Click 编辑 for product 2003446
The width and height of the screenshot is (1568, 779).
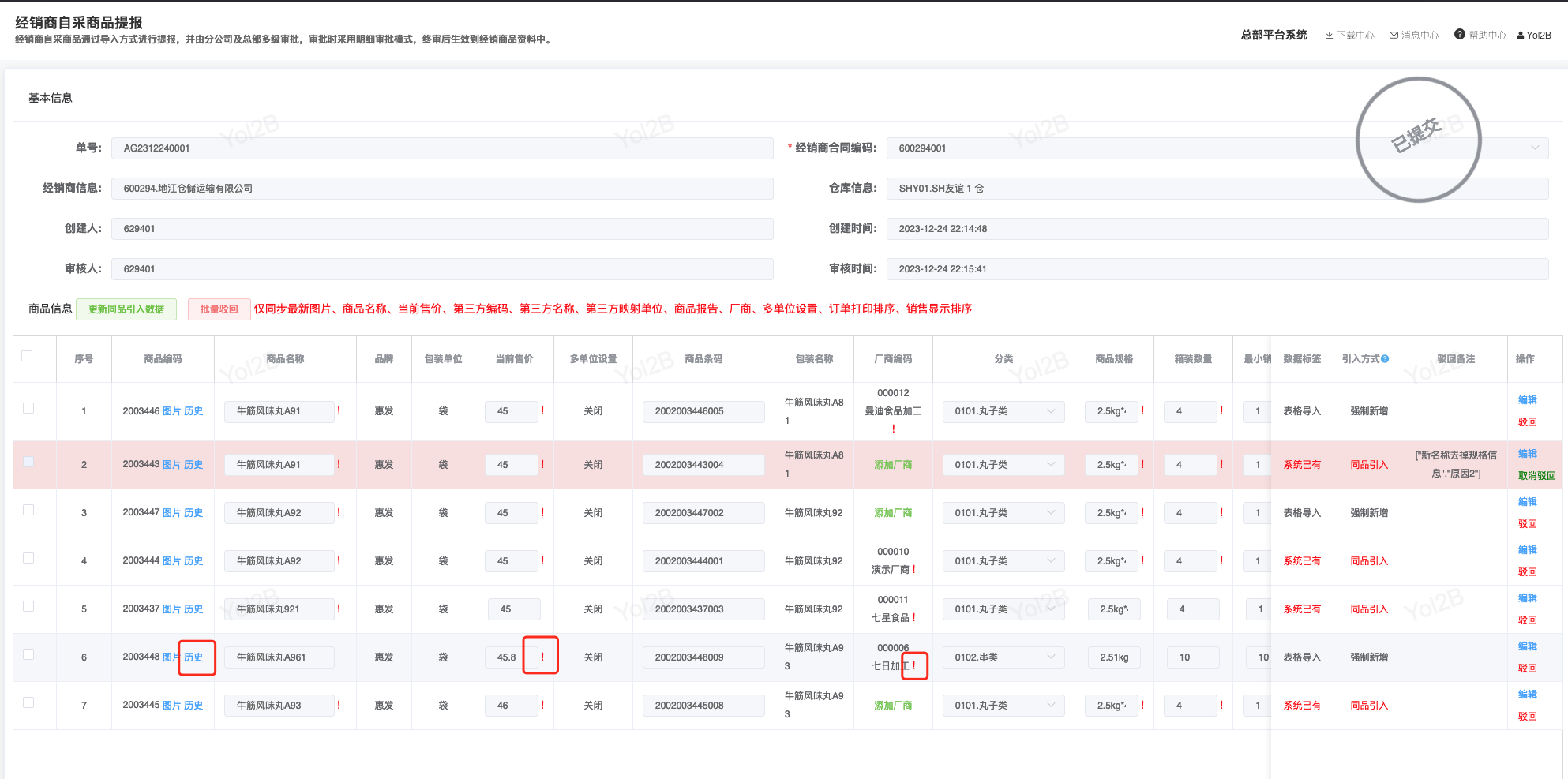click(x=1528, y=400)
